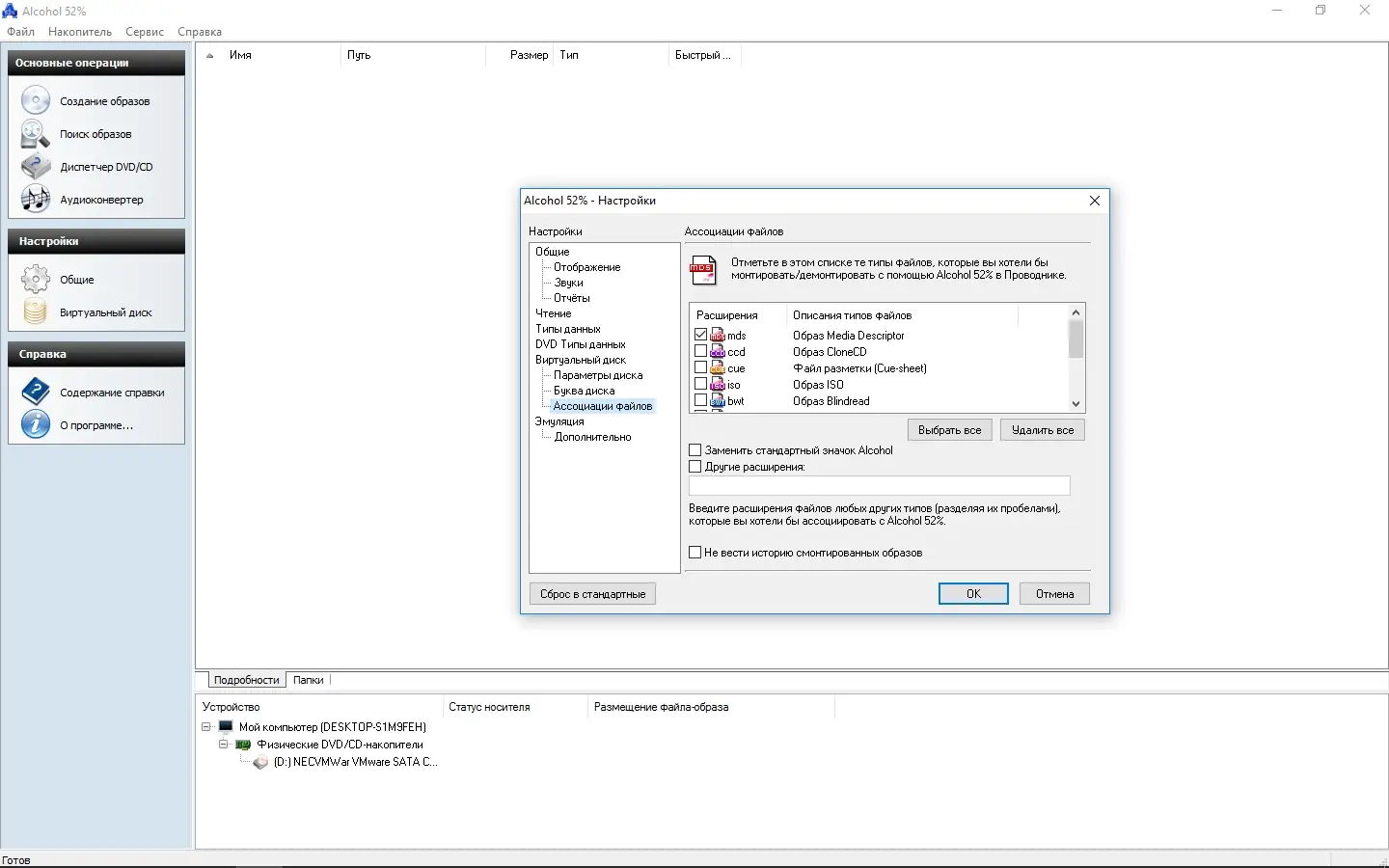This screenshot has height=868, width=1389.
Task: Select 'Общие' in settings tree
Action: 553,252
